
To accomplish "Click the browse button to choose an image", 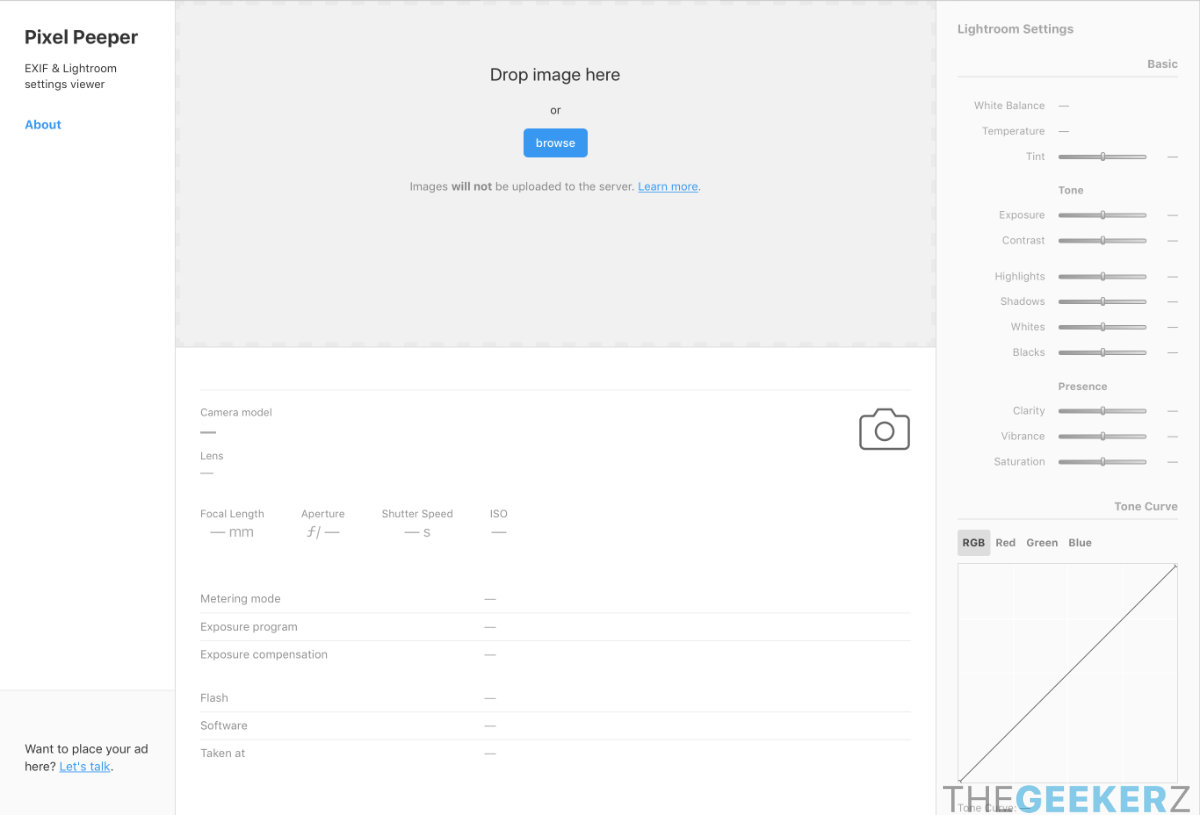I will (x=555, y=143).
